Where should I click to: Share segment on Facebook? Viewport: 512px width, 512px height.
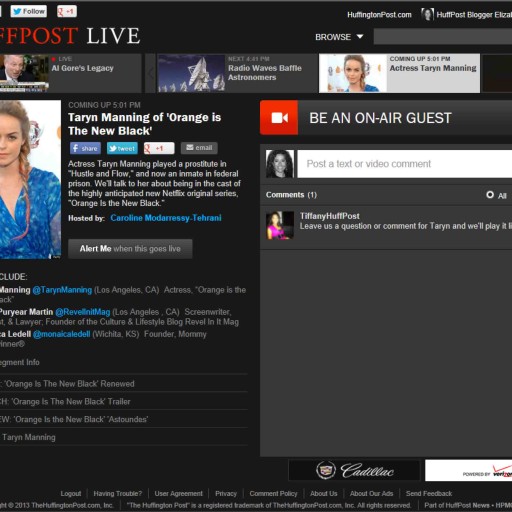85,148
